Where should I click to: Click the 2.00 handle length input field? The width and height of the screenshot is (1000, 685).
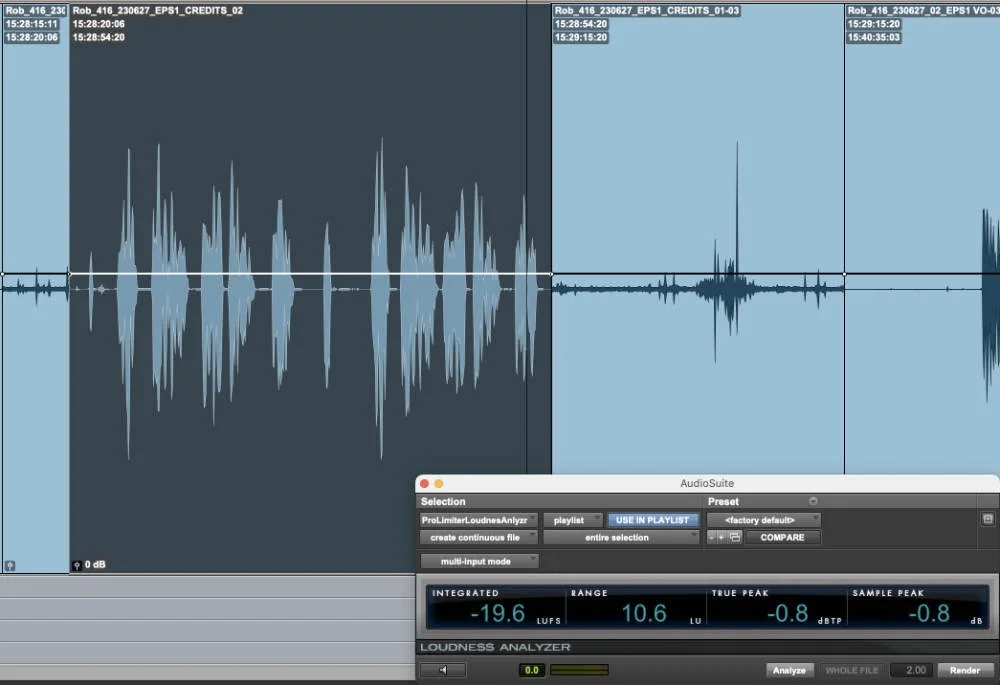[x=913, y=670]
